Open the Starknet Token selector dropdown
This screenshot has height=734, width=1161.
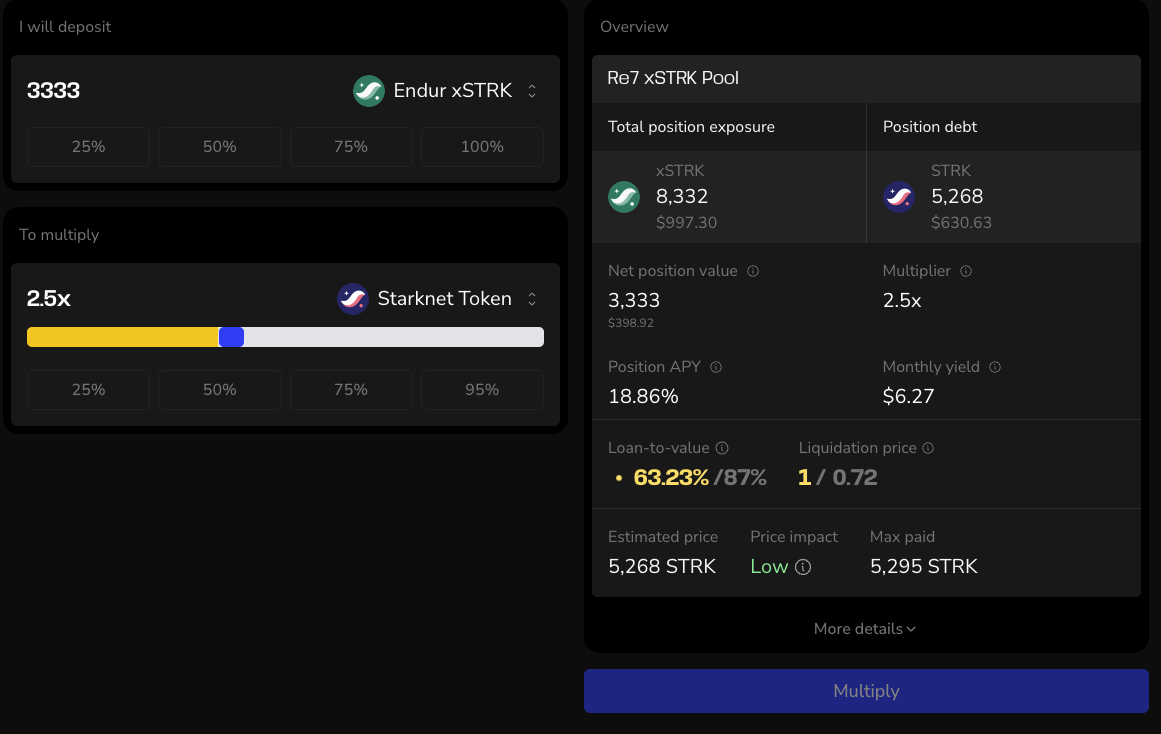[438, 299]
